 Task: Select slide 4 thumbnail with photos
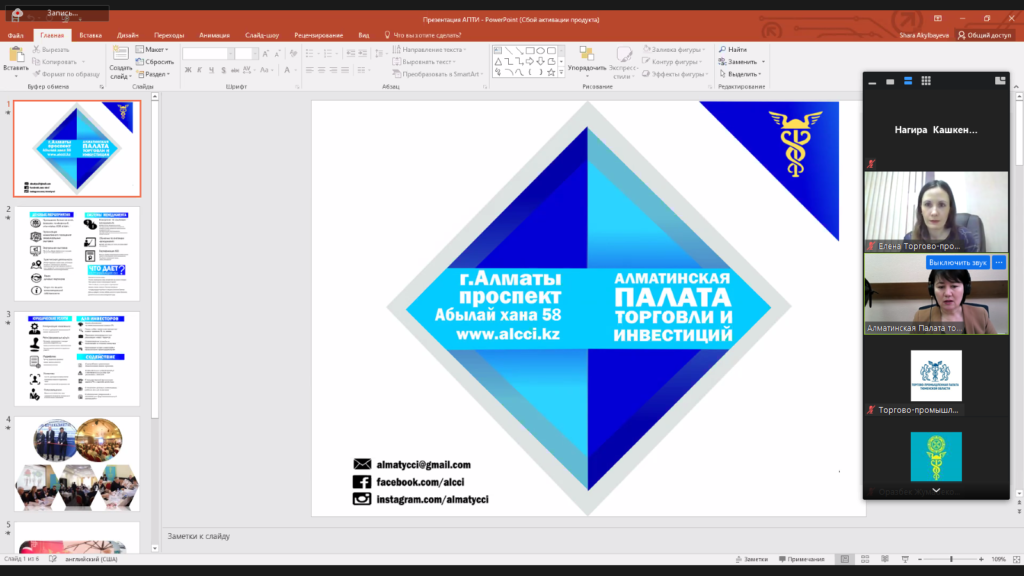[x=77, y=464]
